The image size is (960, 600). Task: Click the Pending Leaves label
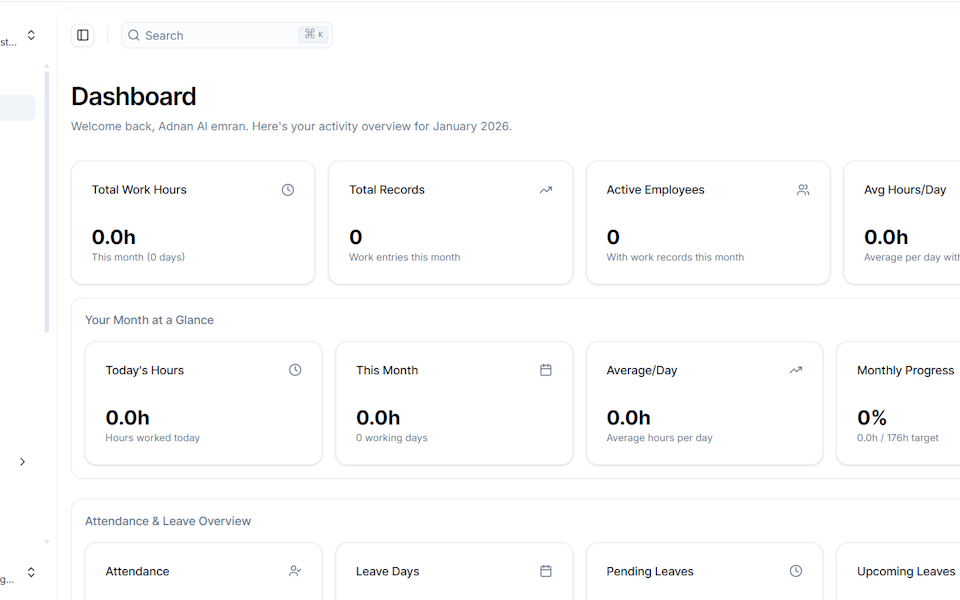[650, 571]
